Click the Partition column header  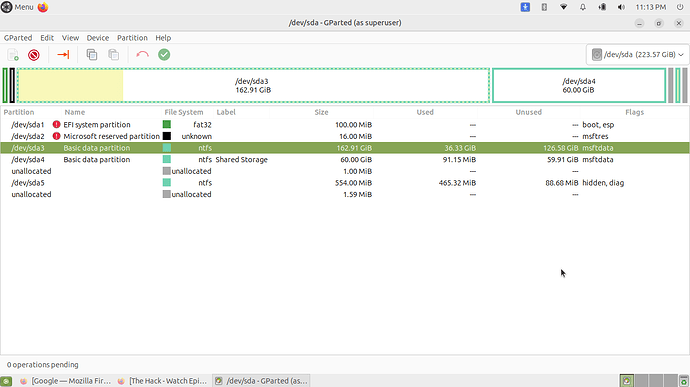19,112
